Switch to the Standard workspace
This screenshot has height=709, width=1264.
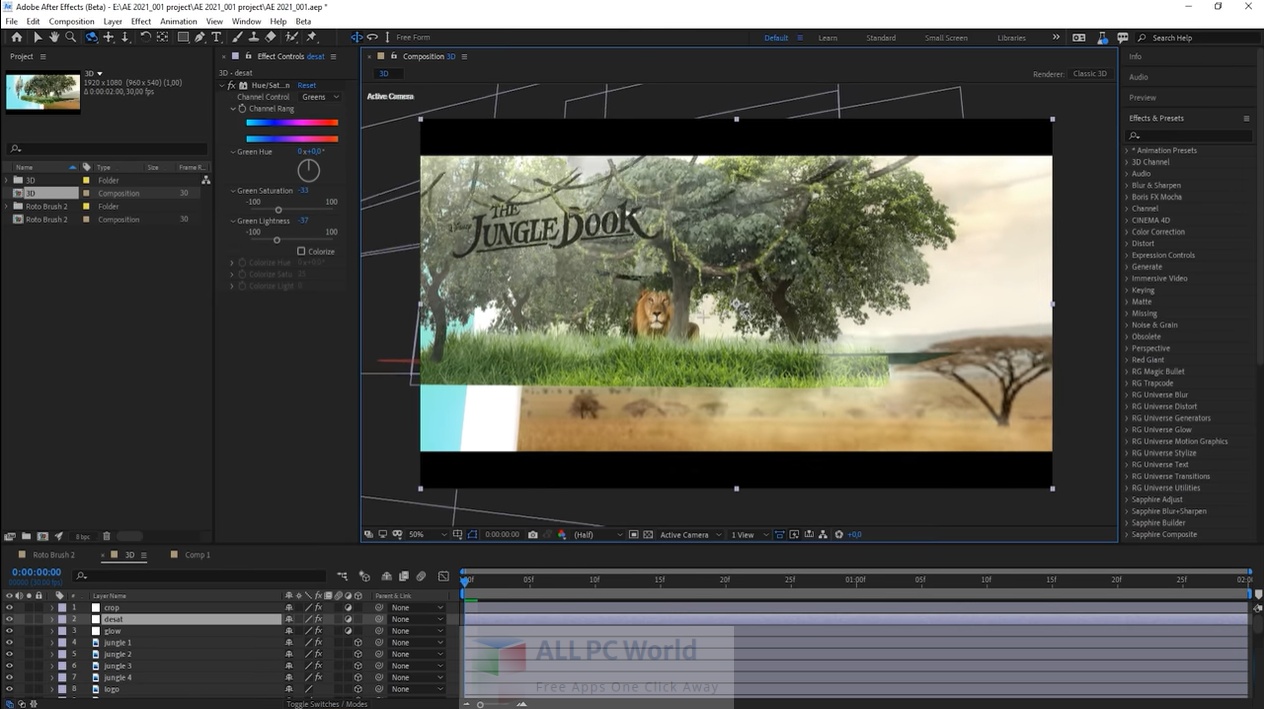click(881, 38)
